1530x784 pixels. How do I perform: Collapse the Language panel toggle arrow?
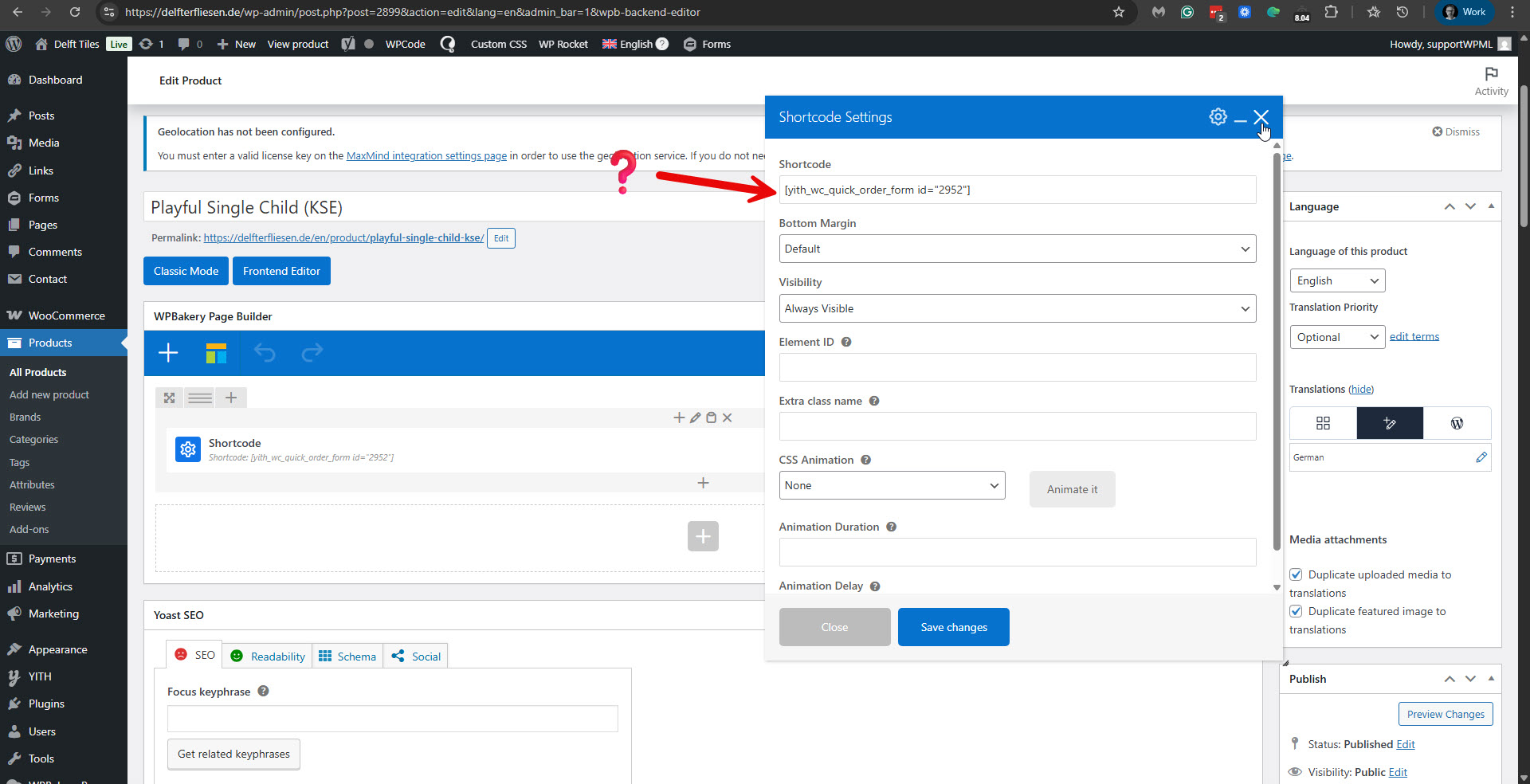[x=1491, y=206]
